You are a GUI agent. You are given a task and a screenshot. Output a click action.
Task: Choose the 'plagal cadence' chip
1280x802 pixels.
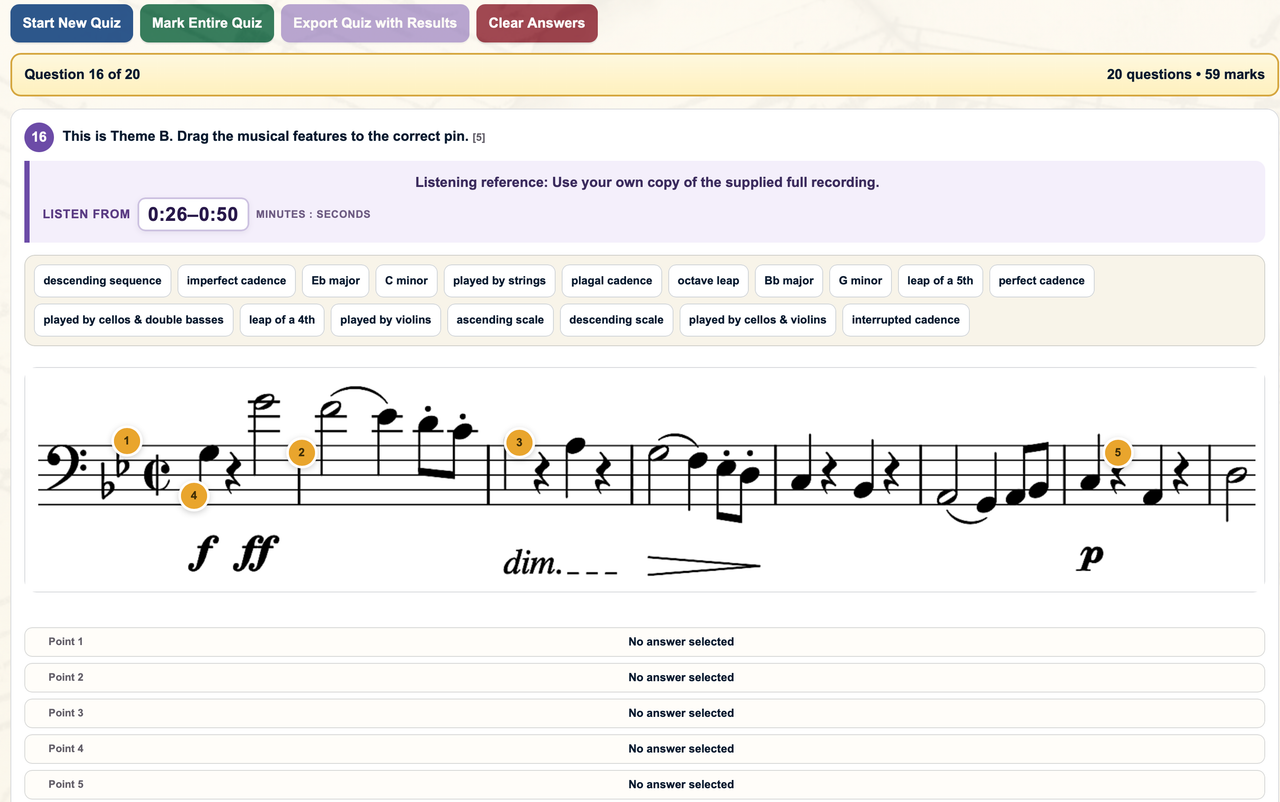click(612, 281)
